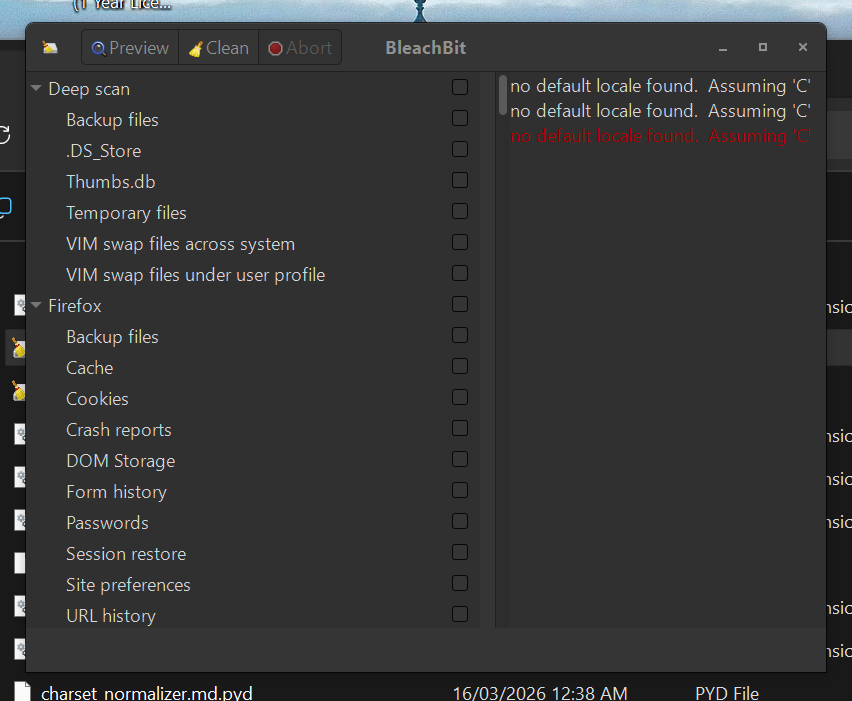
Task: Check the DOM Storage option
Action: 460,459
